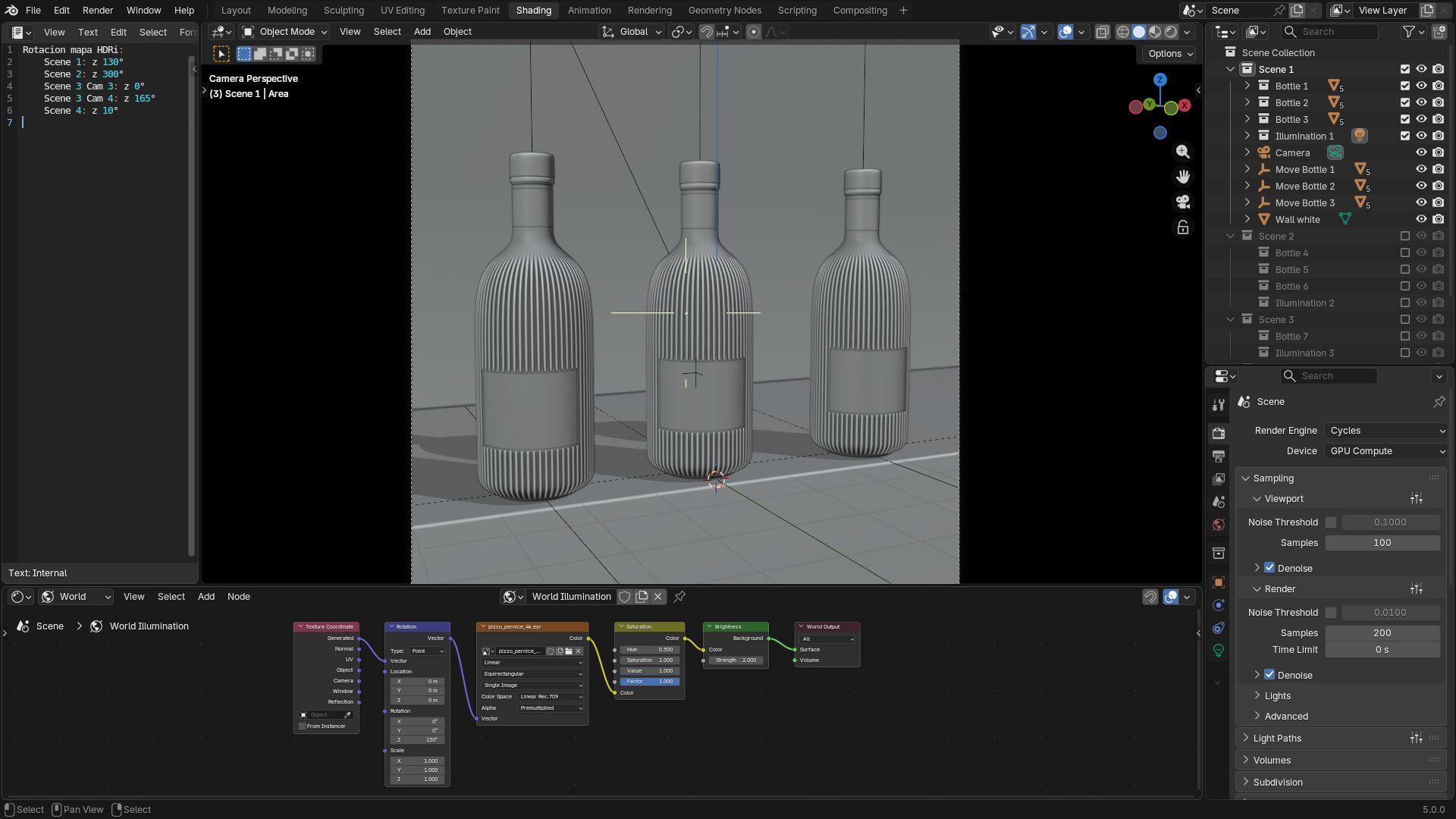The width and height of the screenshot is (1456, 819).
Task: Open the Render Engine Cycles dropdown
Action: (x=1386, y=431)
